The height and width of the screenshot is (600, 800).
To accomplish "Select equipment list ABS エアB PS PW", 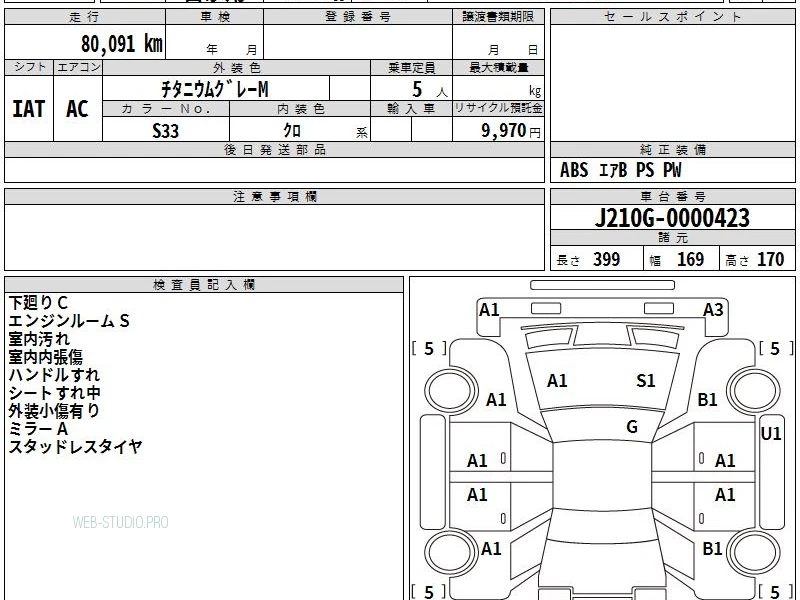I will coord(620,170).
